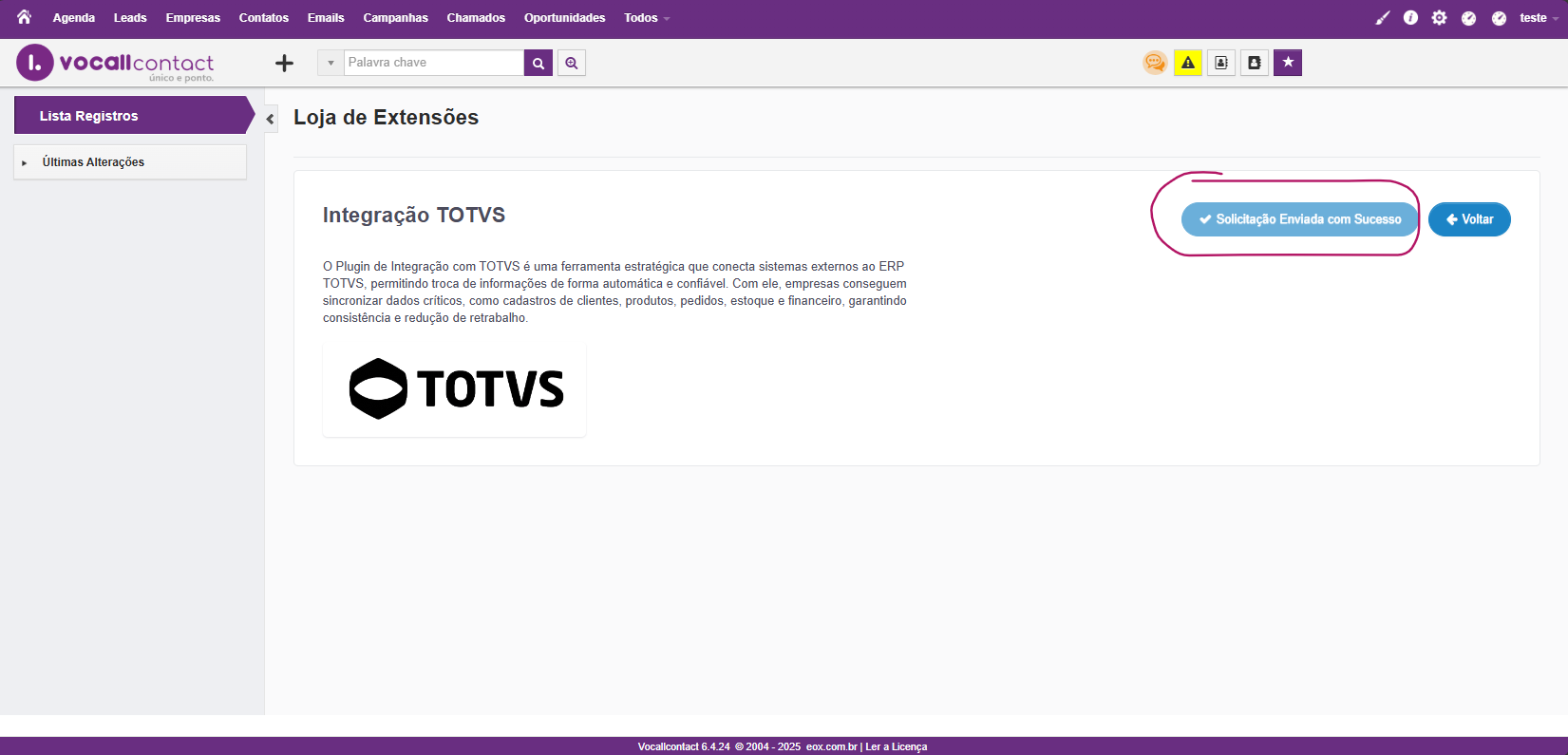Click inside the Palavra chave search field
Image resolution: width=1568 pixels, height=755 pixels.
433,63
